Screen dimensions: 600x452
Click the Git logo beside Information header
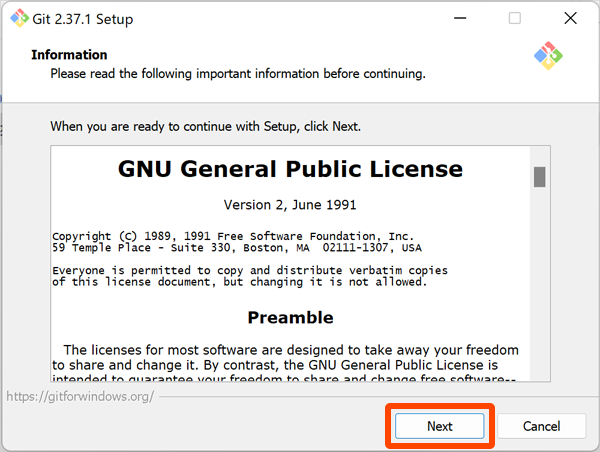(x=548, y=56)
